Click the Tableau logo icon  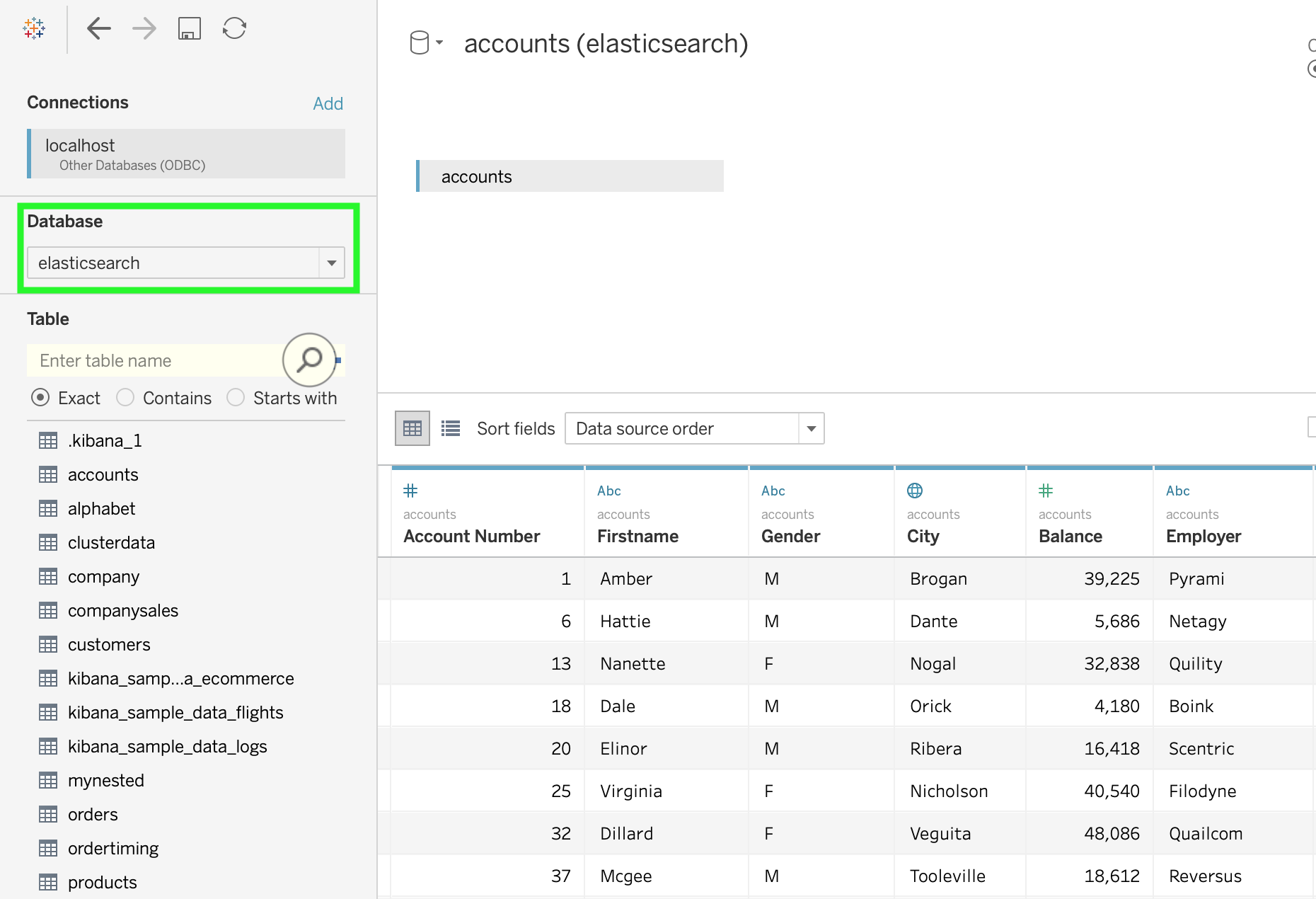pos(33,28)
